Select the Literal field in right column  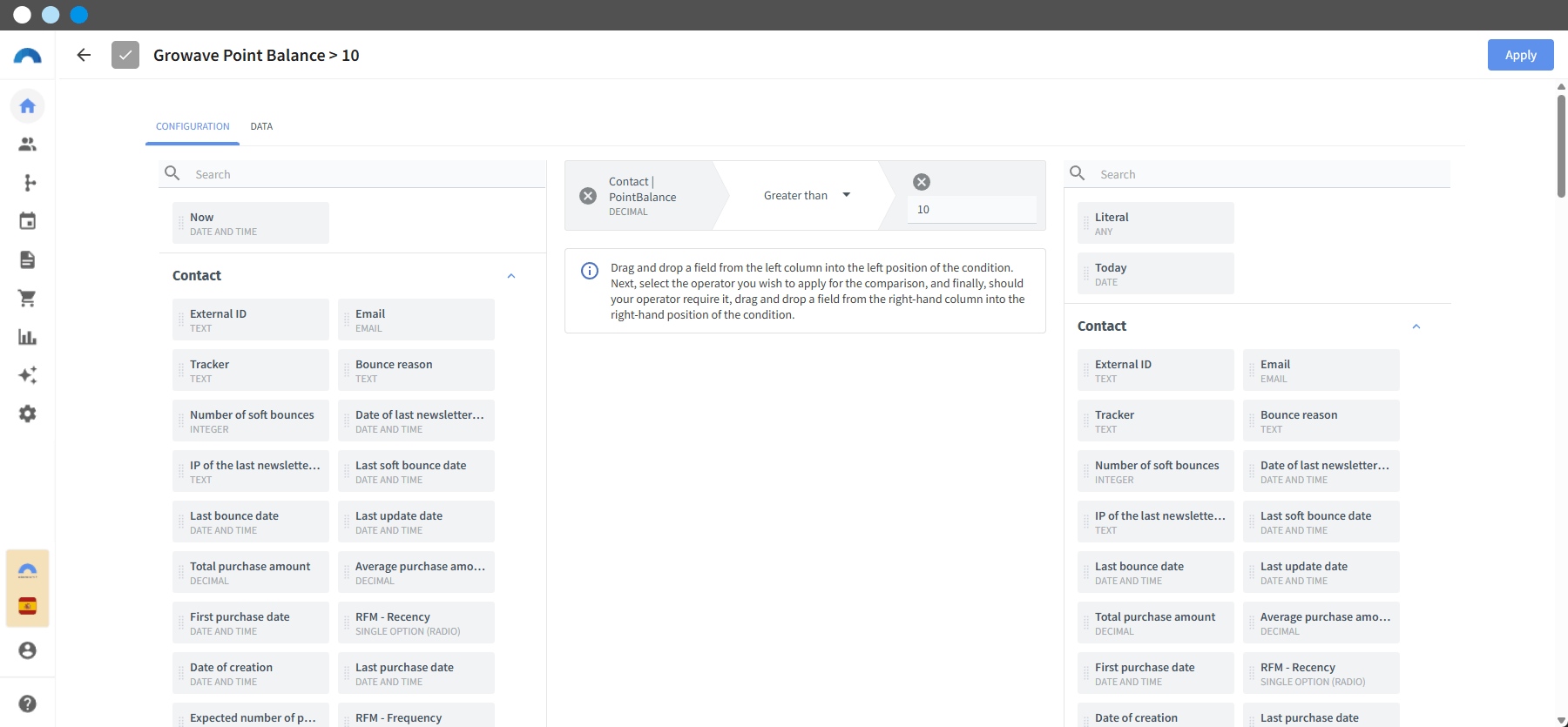pyautogui.click(x=1156, y=223)
